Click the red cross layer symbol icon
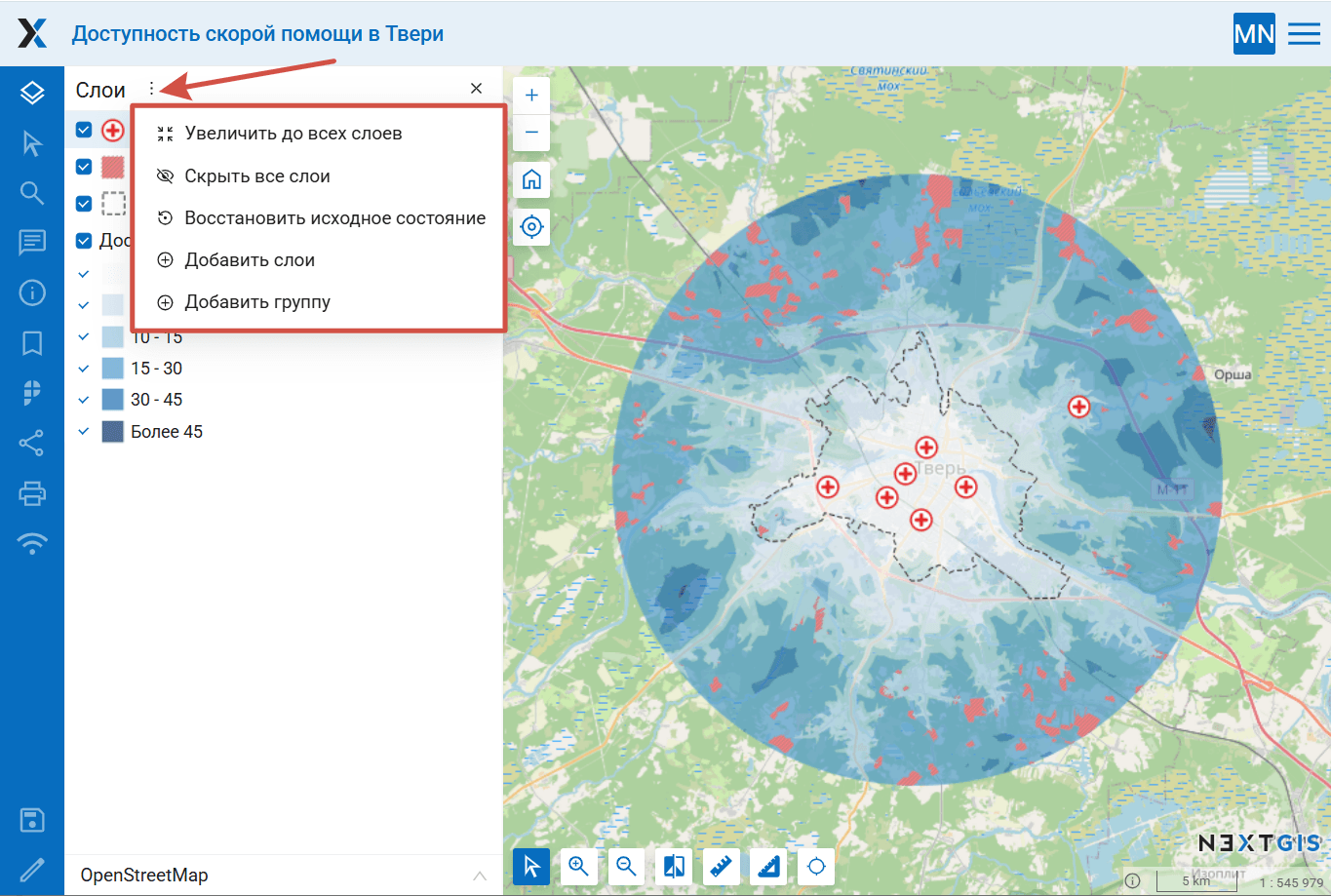The height and width of the screenshot is (896, 1331). click(113, 130)
